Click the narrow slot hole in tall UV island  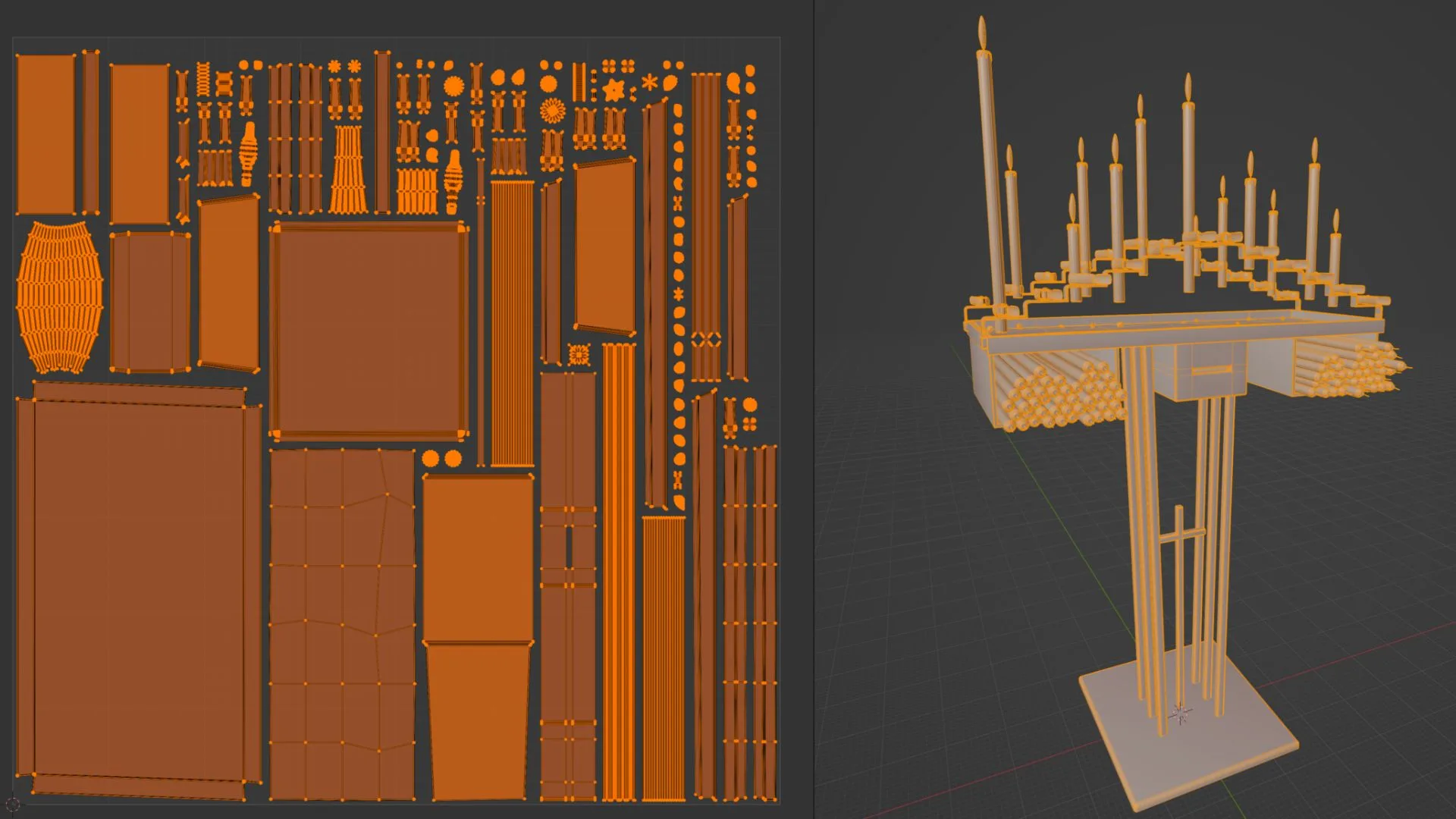567,548
